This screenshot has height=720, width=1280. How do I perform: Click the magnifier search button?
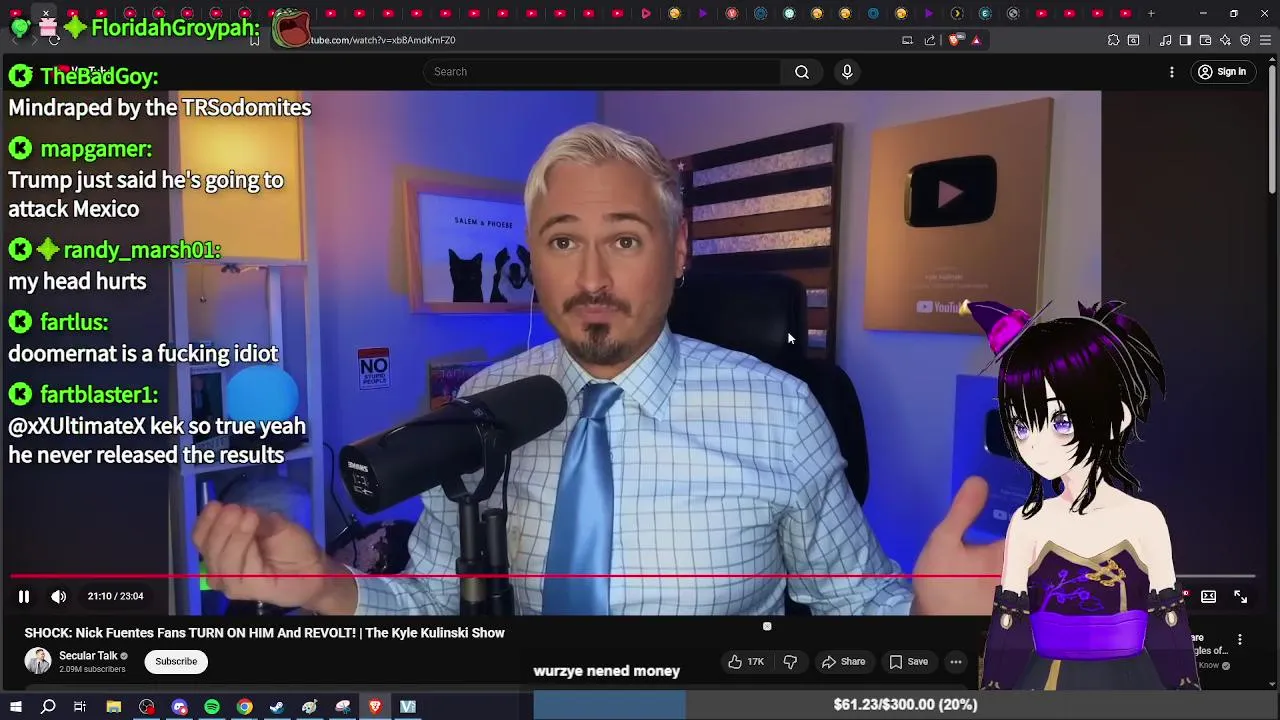[802, 72]
